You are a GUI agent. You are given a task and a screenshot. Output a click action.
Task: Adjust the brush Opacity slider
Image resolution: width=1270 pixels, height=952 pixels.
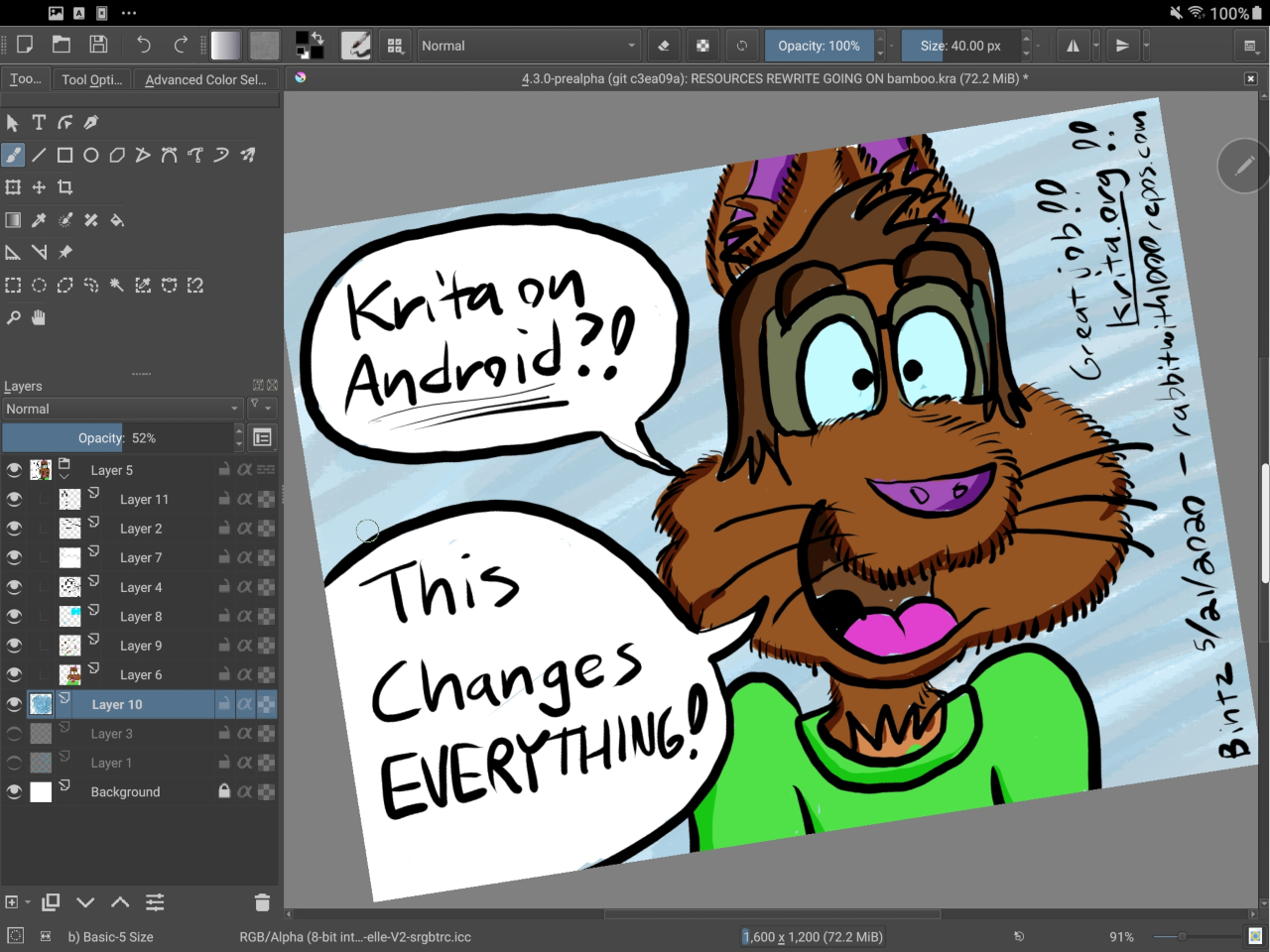point(819,46)
